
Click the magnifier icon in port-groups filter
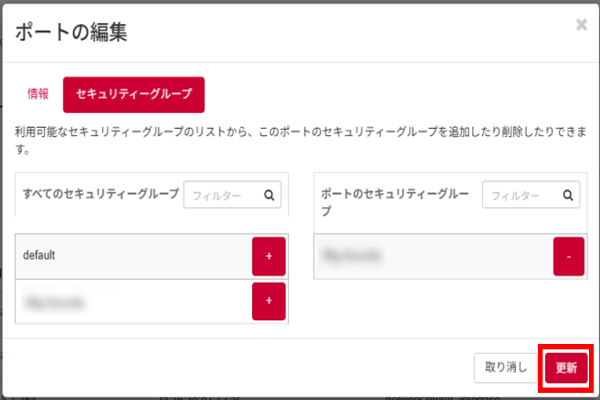[567, 195]
